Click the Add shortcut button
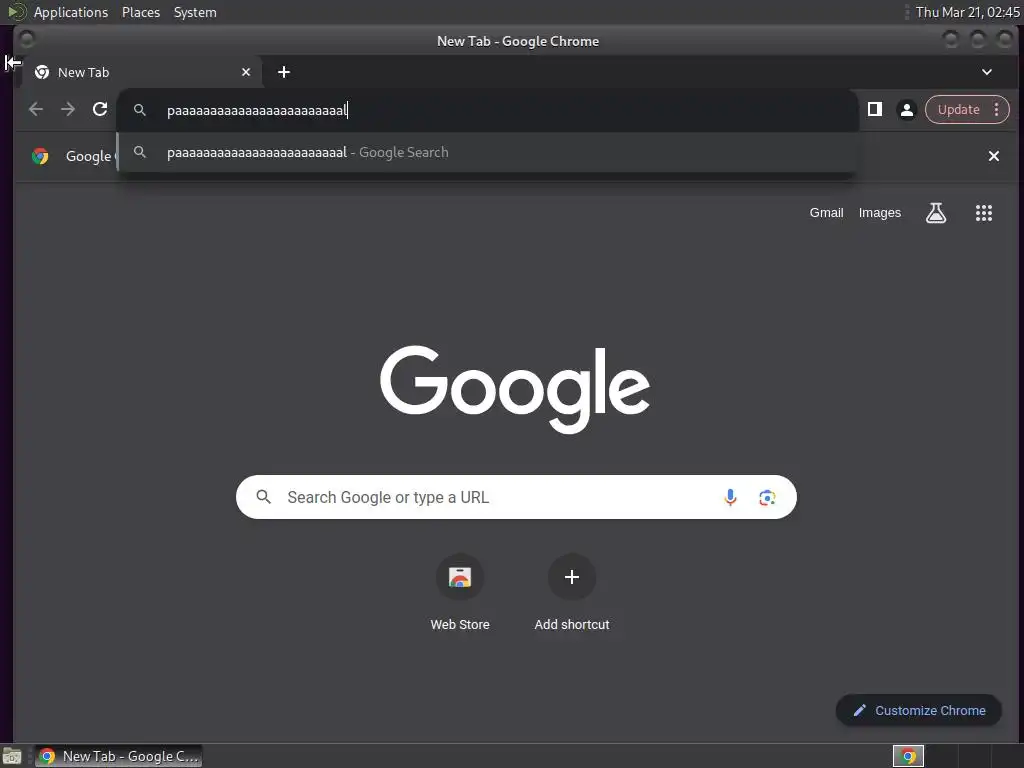This screenshot has height=768, width=1024. click(572, 593)
